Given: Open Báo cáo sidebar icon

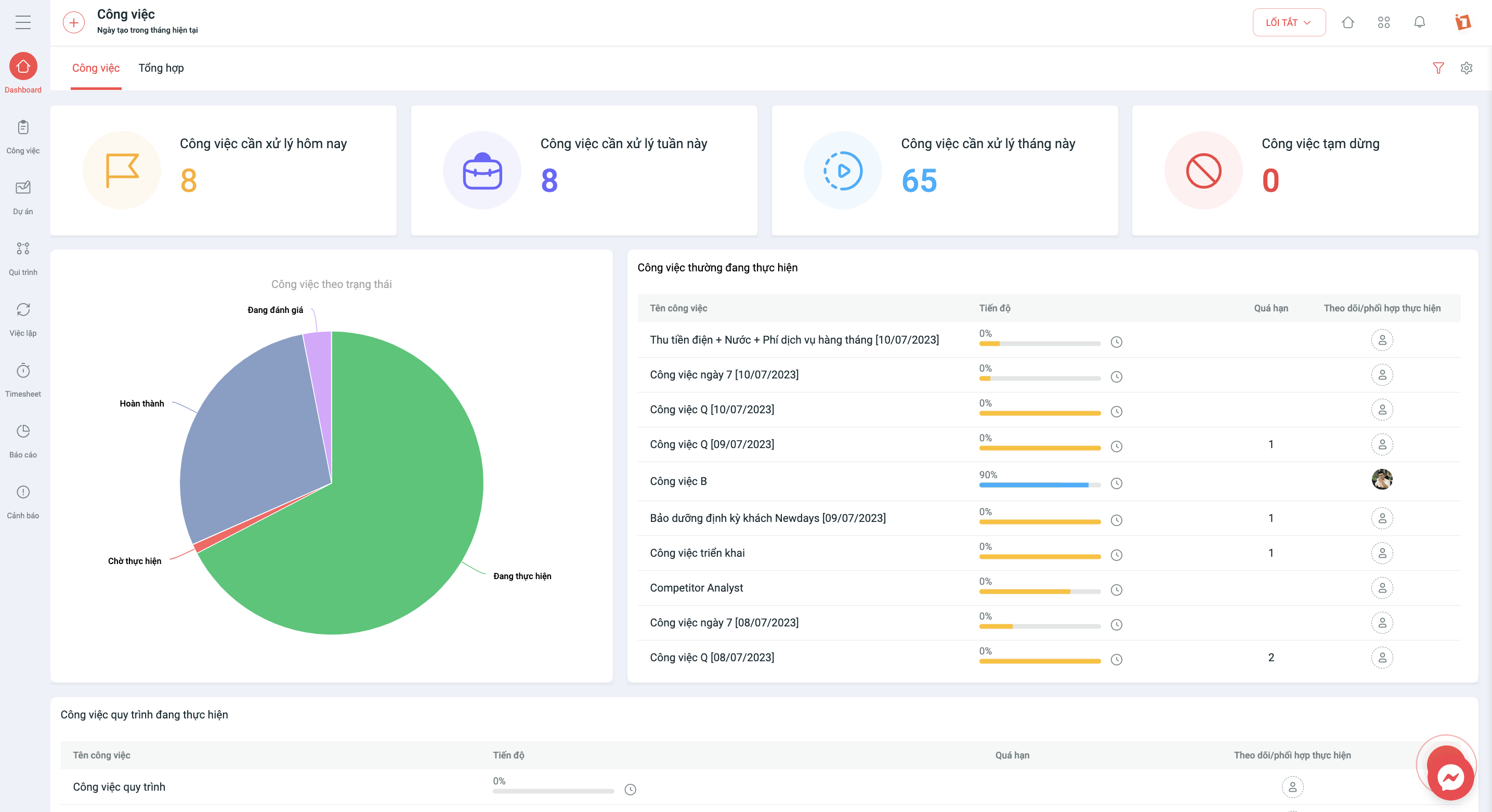Looking at the screenshot, I should [x=23, y=441].
